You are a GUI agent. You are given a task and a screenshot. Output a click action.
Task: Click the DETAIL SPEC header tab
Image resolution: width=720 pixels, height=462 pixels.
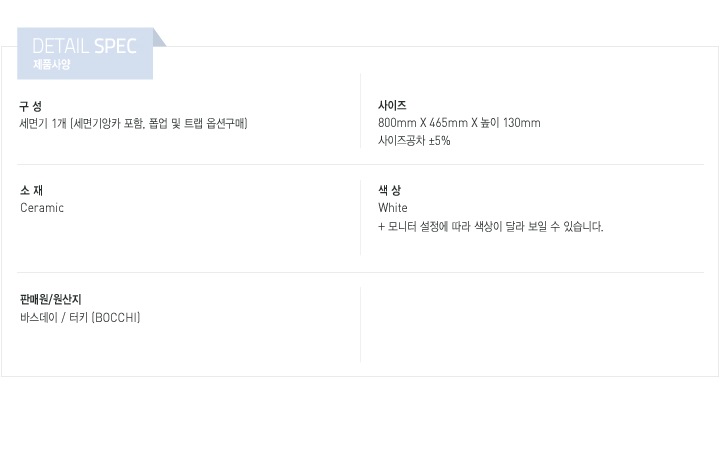point(84,47)
